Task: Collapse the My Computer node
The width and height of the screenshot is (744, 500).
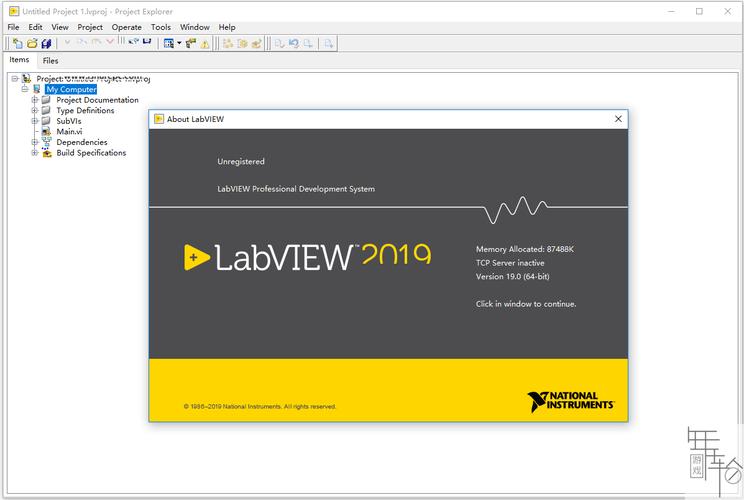Action: tap(25, 89)
